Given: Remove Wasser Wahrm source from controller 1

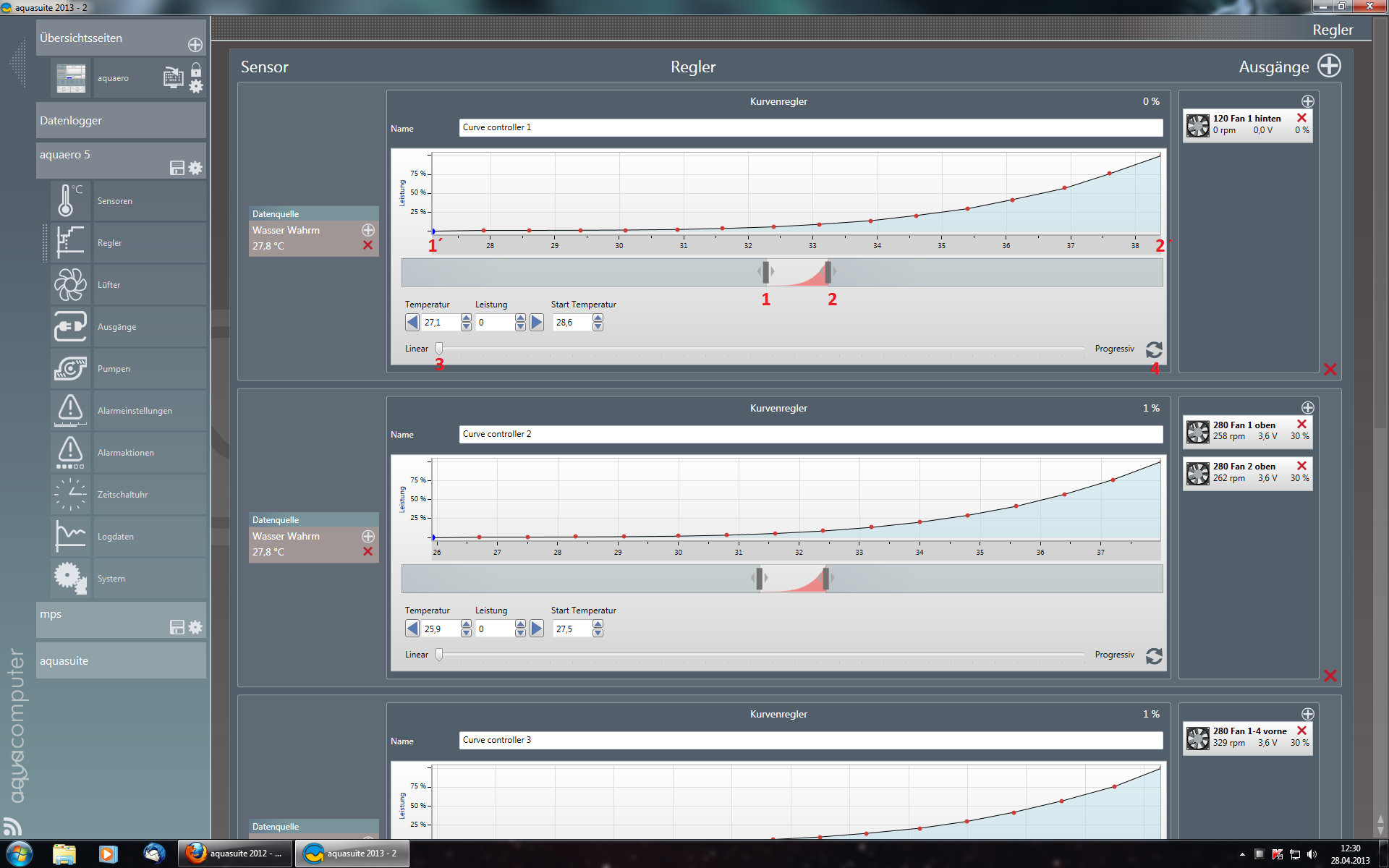Looking at the screenshot, I should click(x=368, y=246).
